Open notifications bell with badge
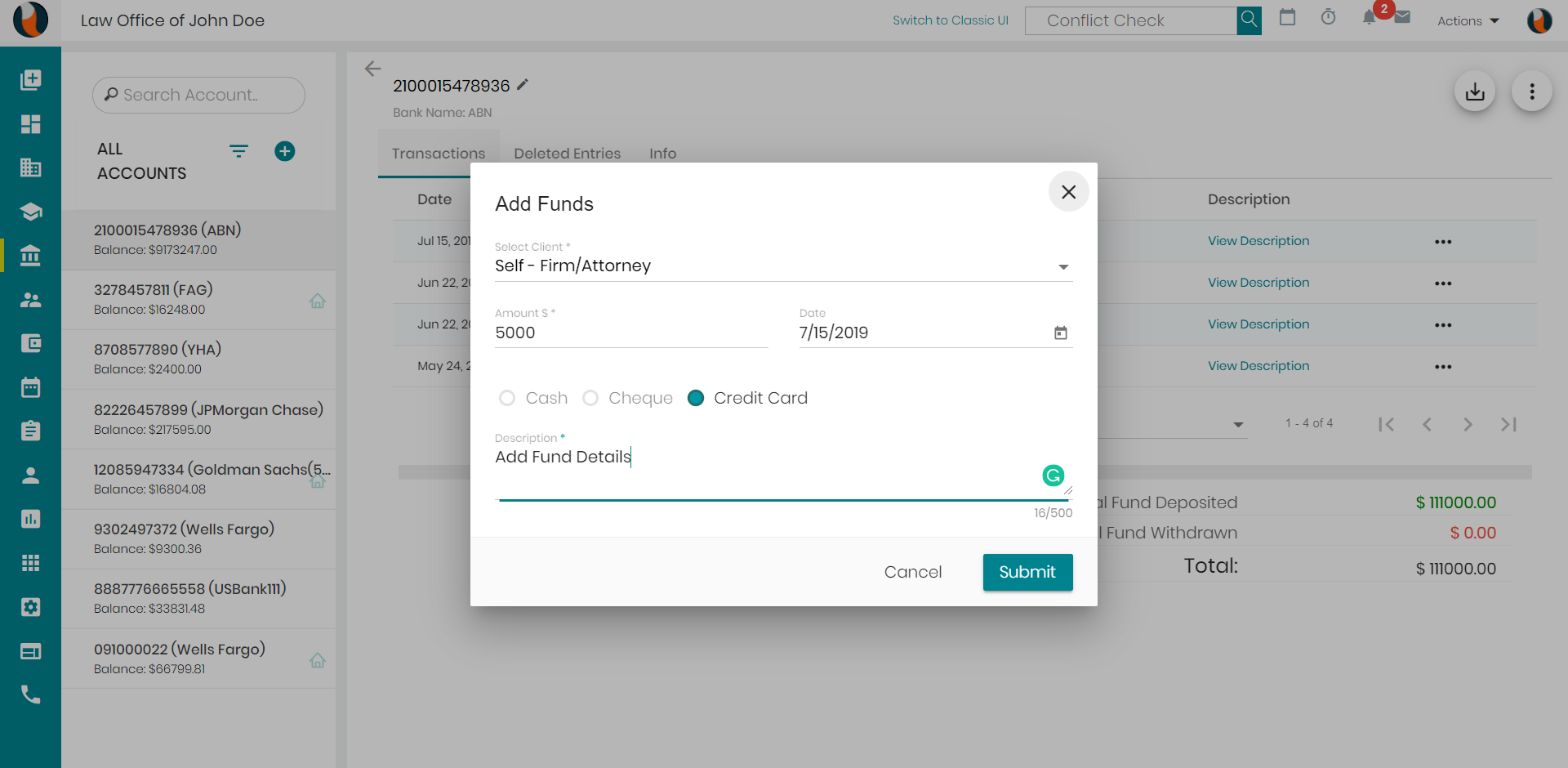 (1370, 17)
